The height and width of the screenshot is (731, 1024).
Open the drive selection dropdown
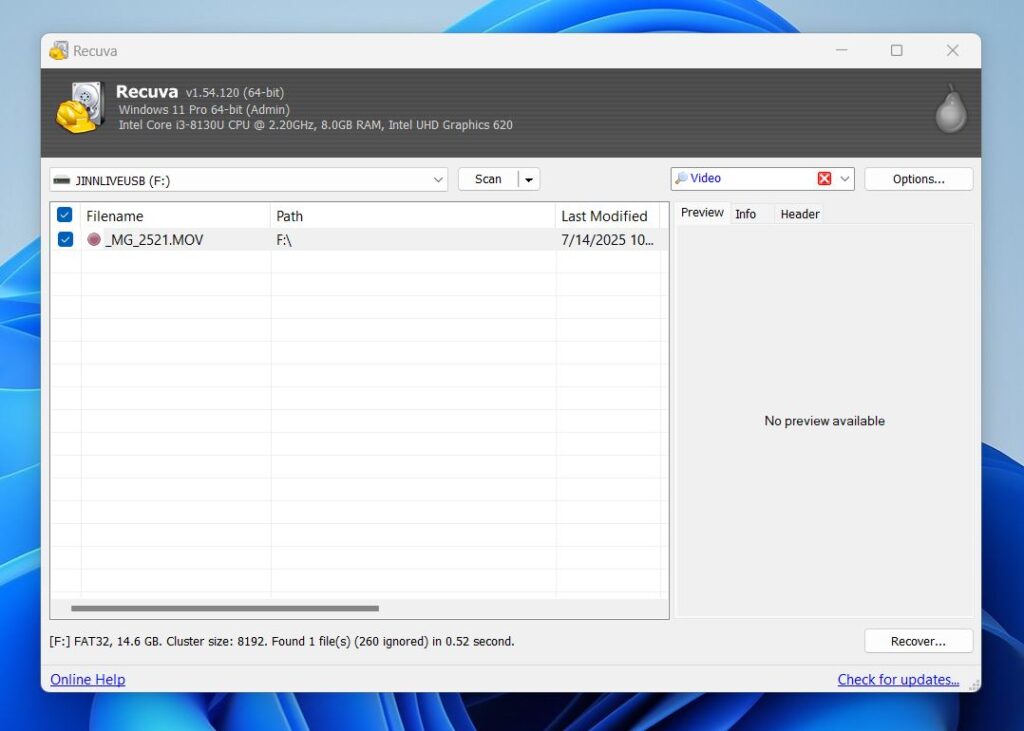pyautogui.click(x=438, y=178)
